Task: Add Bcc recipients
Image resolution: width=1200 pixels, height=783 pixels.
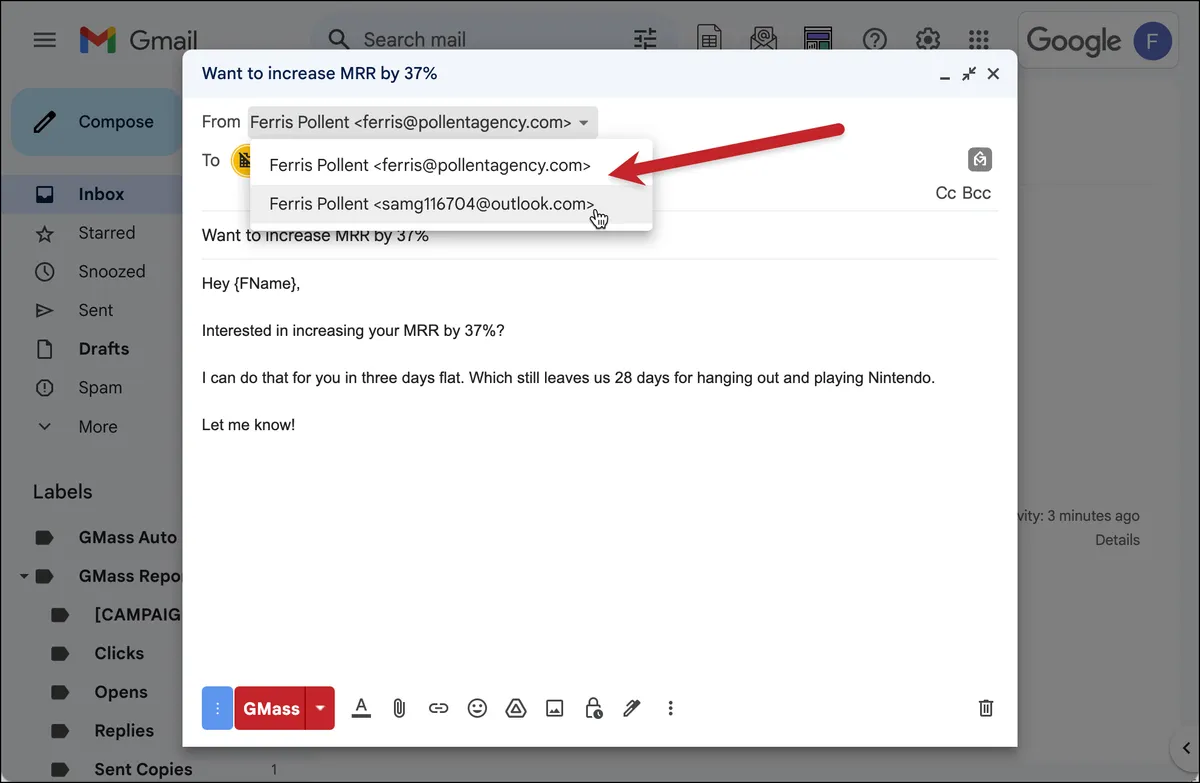Action: tap(977, 193)
